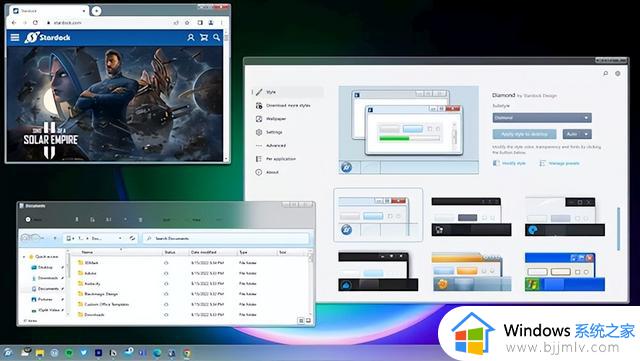Go back in the browser
This screenshot has width=640, height=361.
[x=14, y=23]
